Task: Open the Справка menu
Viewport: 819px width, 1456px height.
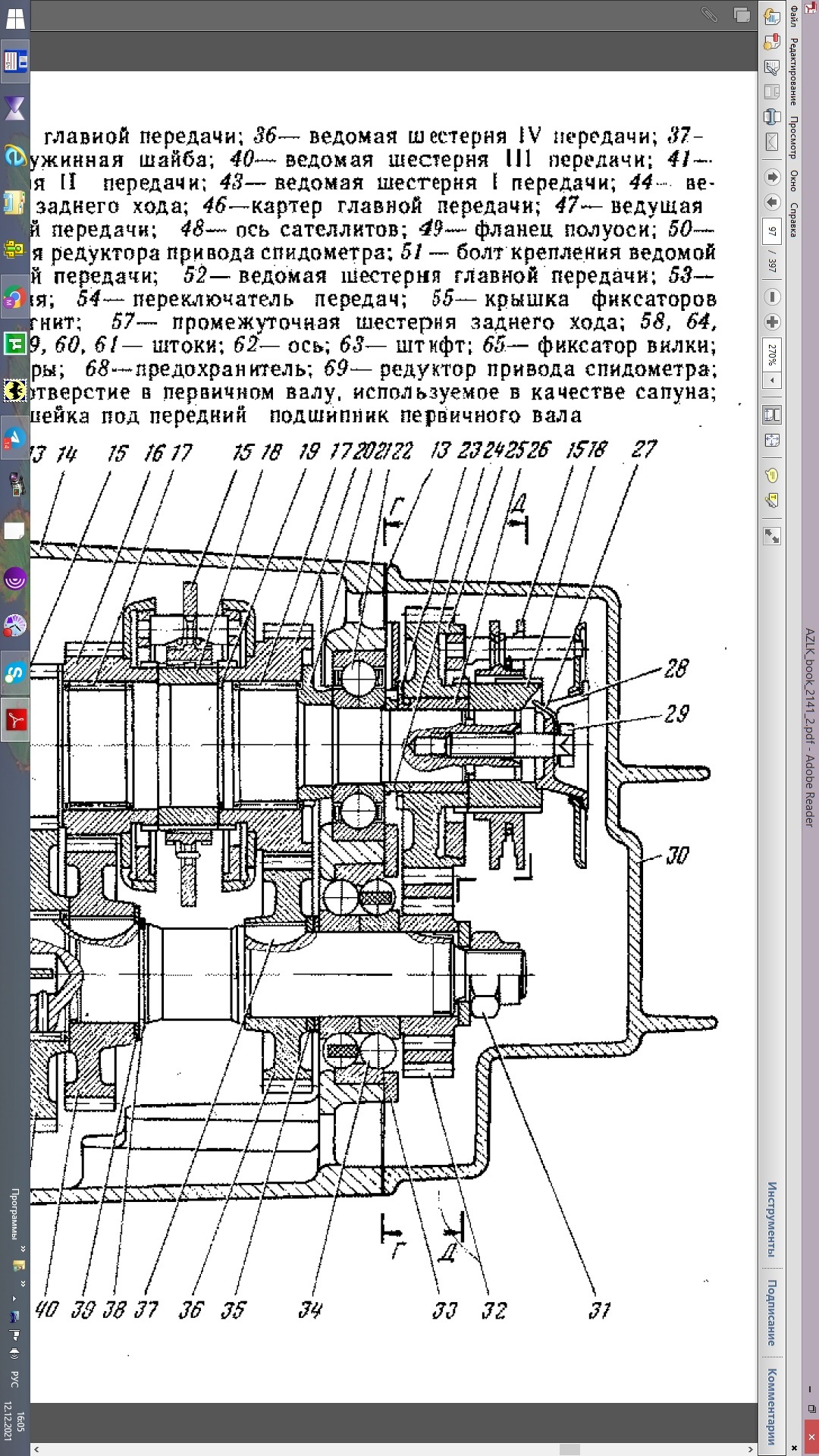Action: 793,220
